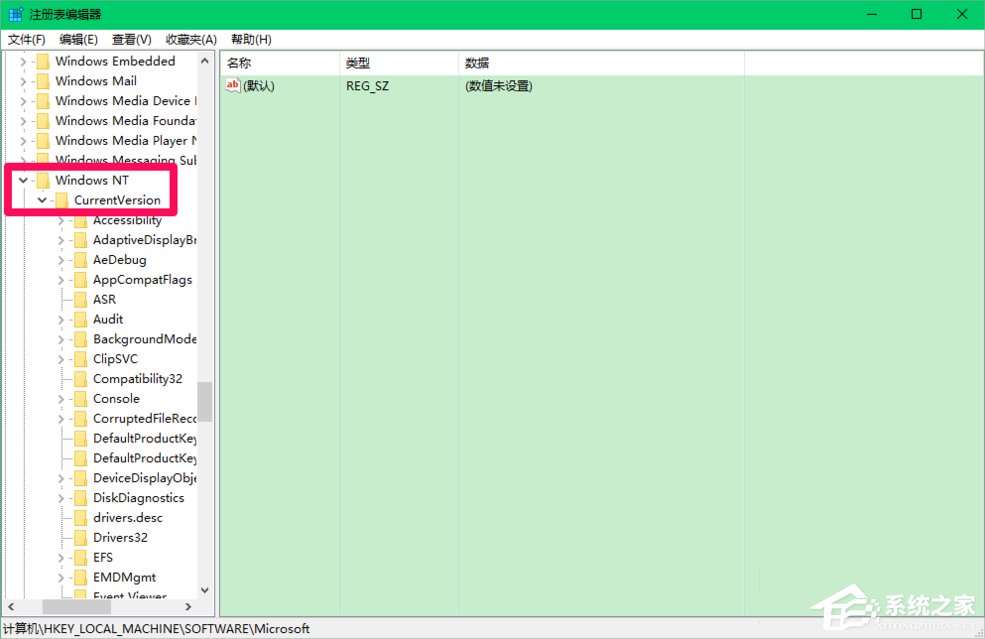
Task: Select the ClipSVC folder icon
Action: [82, 358]
